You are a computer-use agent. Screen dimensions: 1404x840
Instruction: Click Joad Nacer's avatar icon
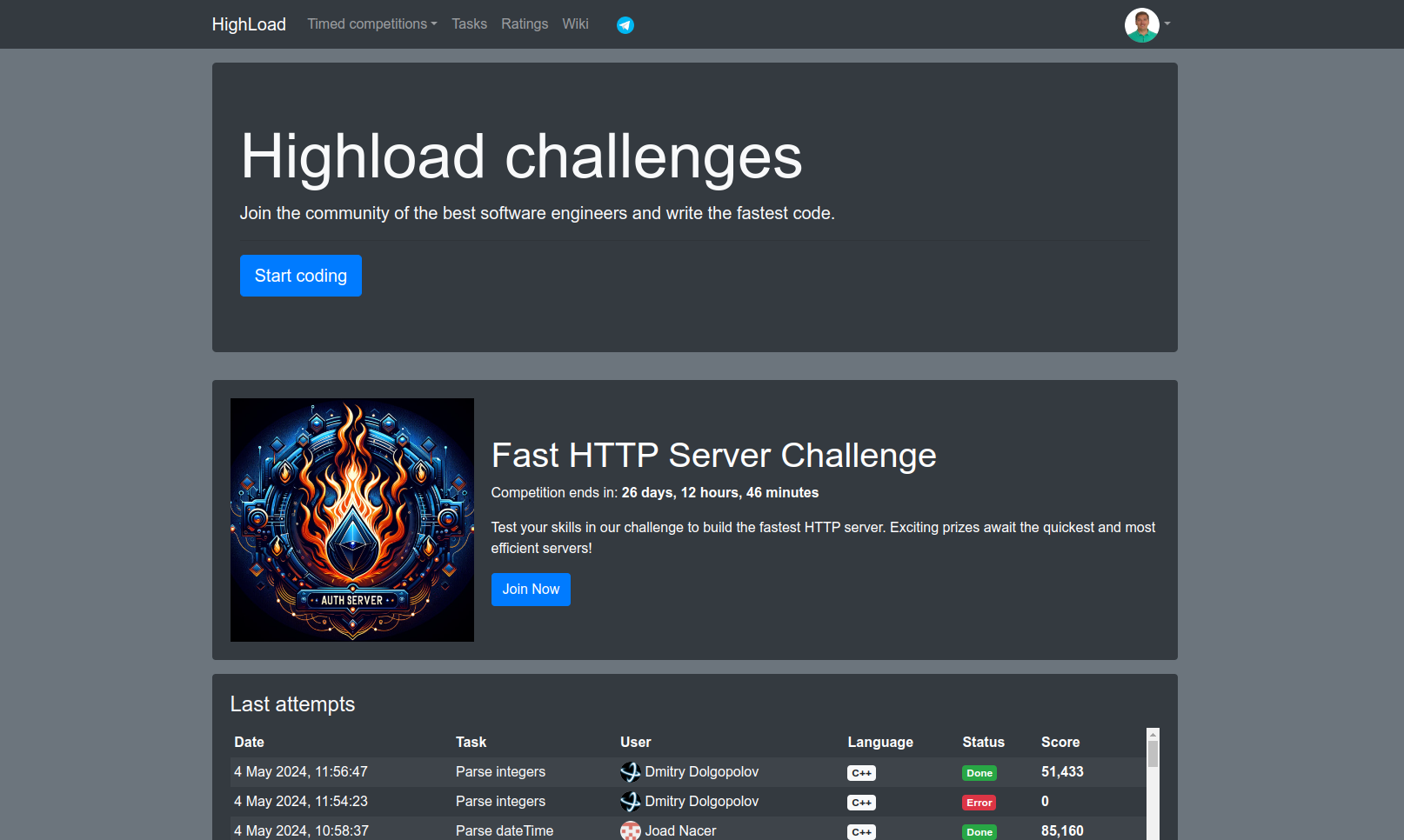point(629,831)
